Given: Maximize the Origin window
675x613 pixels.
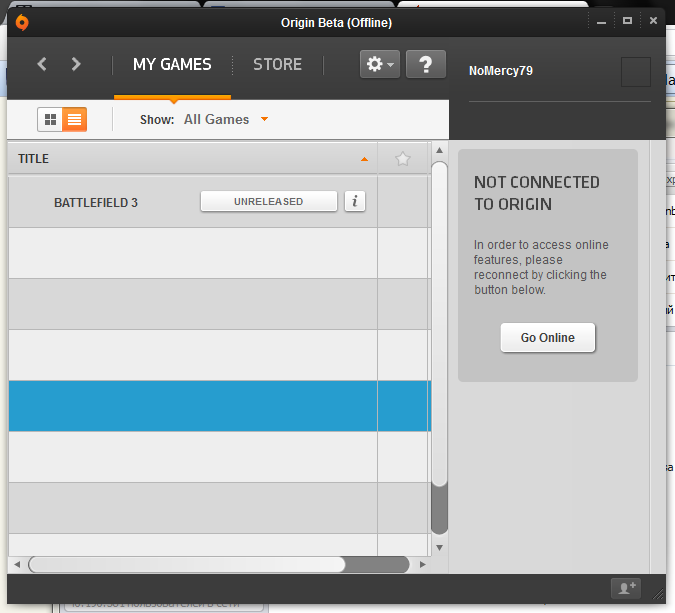Looking at the screenshot, I should point(627,21).
